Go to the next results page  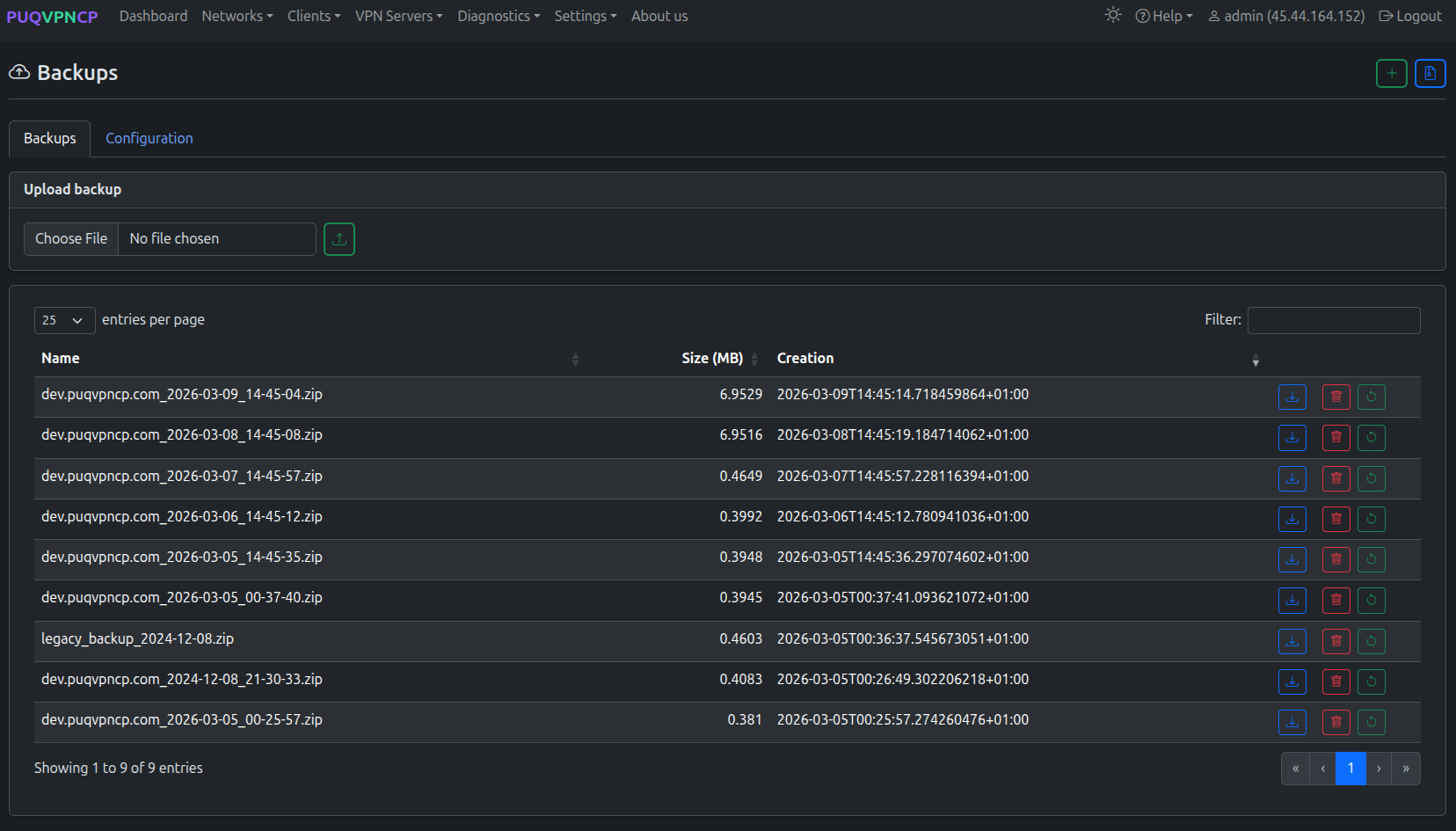pyautogui.click(x=1379, y=769)
